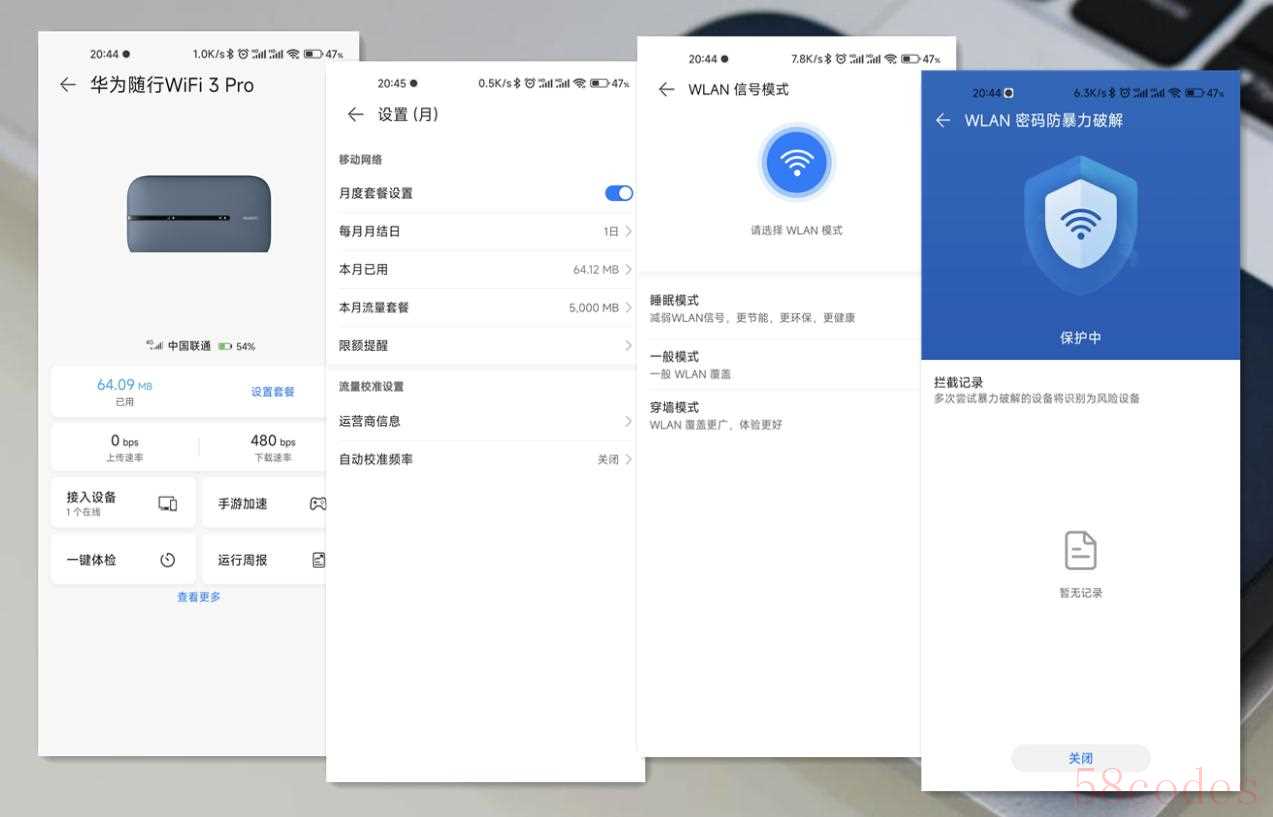Viewport: 1273px width, 817px height.
Task: Open 自动校准频率 setting showing 关闭
Action: tap(628, 459)
